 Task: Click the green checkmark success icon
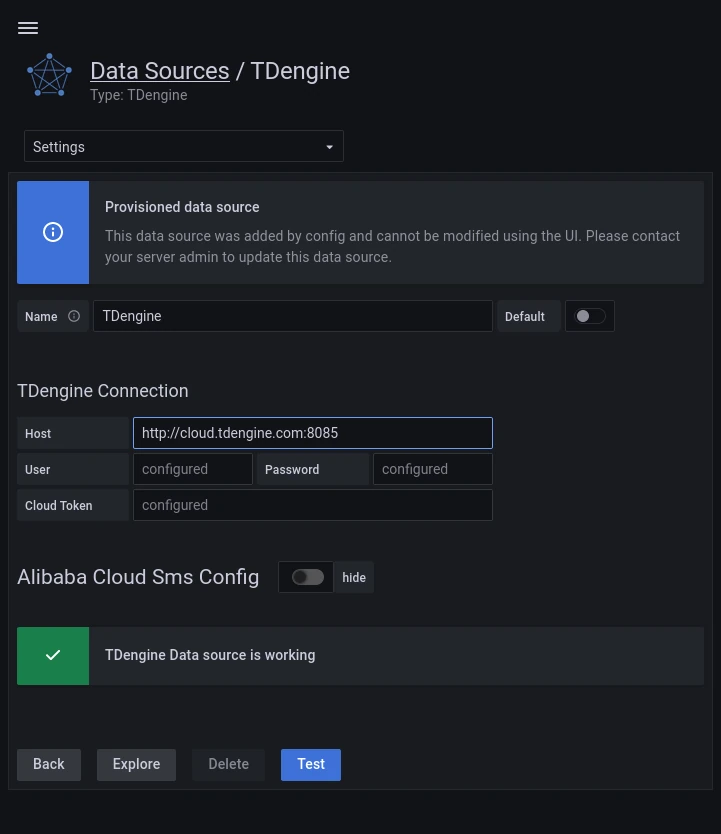[x=53, y=655]
